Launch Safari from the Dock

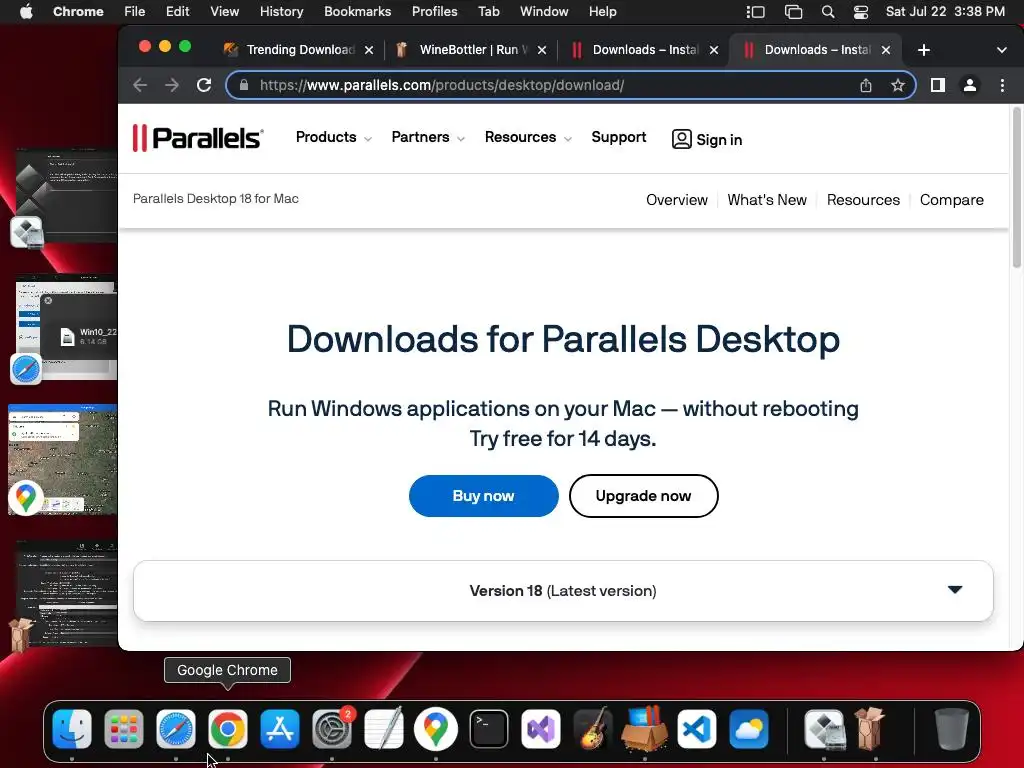176,728
